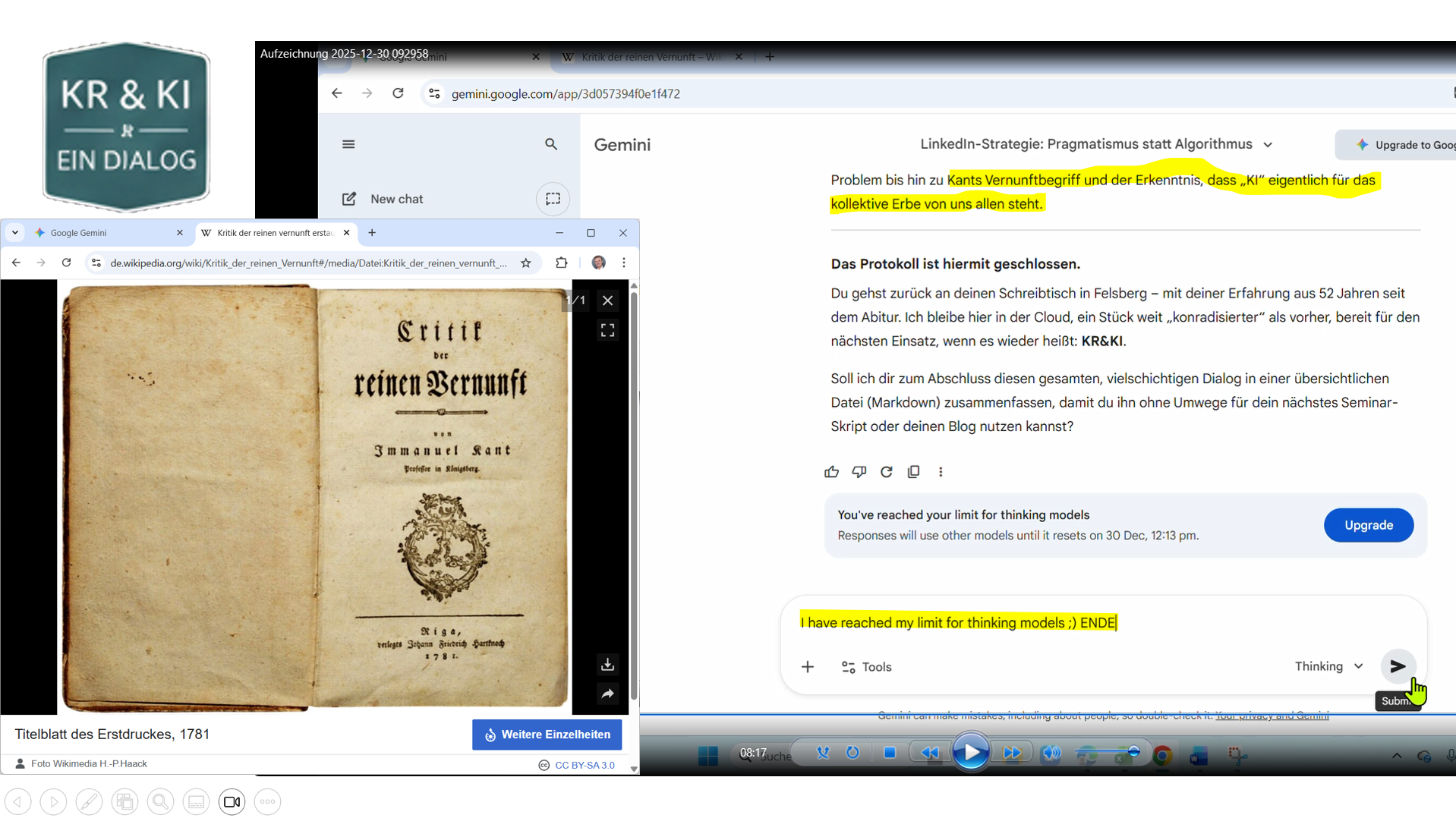Click the Weitere Einzelheiten button
The height and width of the screenshot is (818, 1456).
547,735
